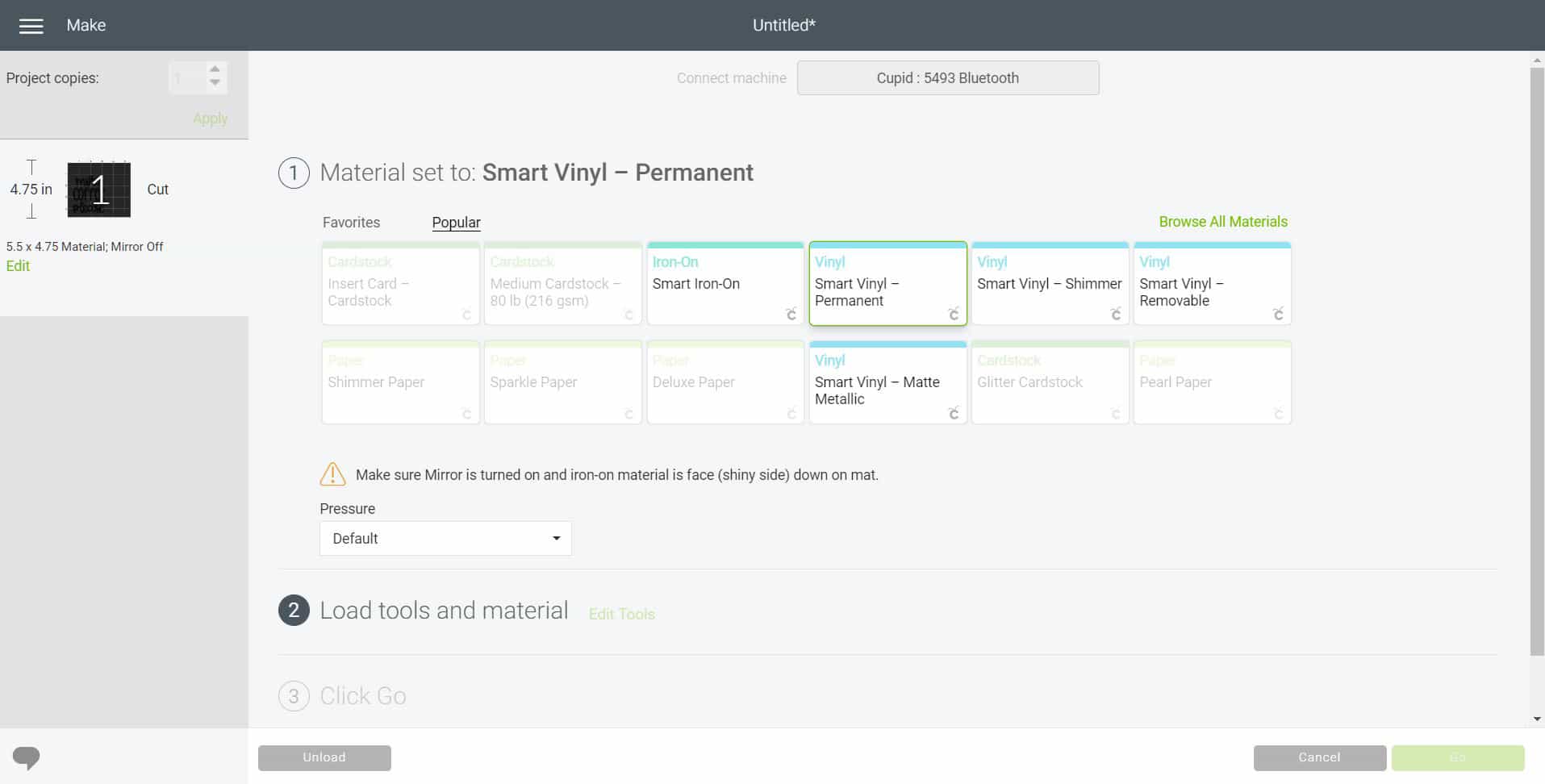
Task: Select the mat 1 thumbnail
Action: (98, 190)
